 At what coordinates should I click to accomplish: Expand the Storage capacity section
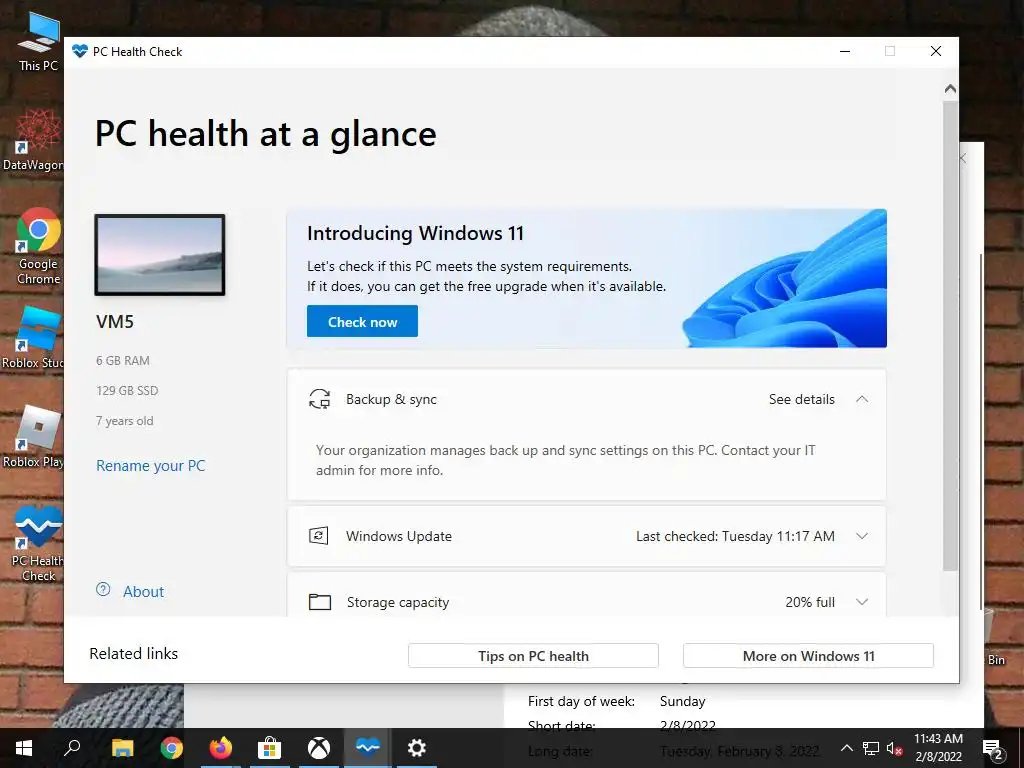click(862, 602)
